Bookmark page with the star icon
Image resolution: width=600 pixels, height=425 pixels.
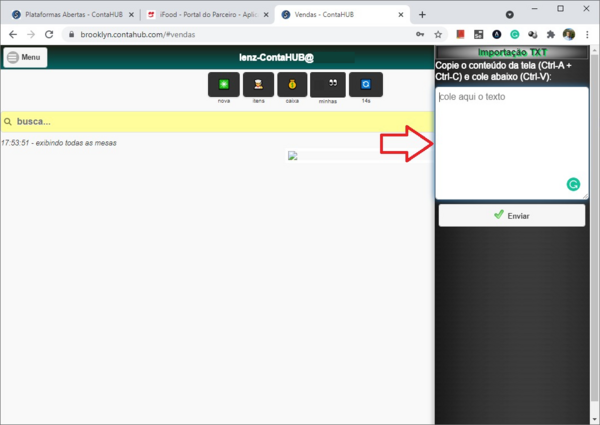tap(438, 34)
